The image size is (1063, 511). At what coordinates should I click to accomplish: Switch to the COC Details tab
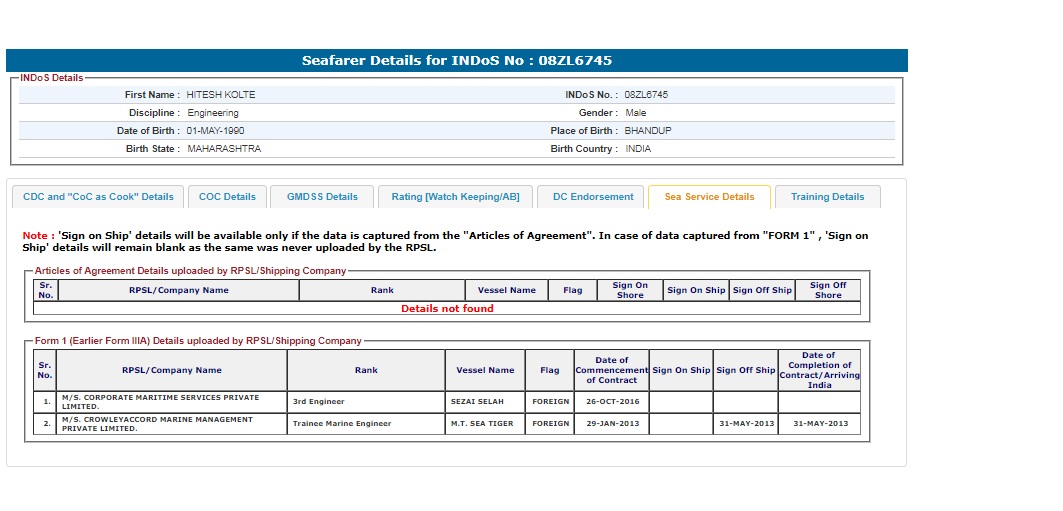click(227, 197)
